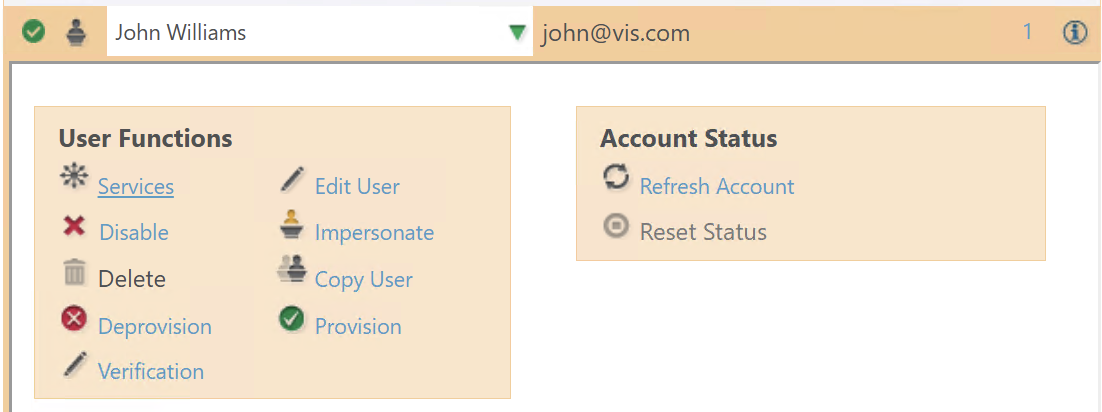
Task: Click the pencil icon beside Edit User
Action: tap(292, 179)
